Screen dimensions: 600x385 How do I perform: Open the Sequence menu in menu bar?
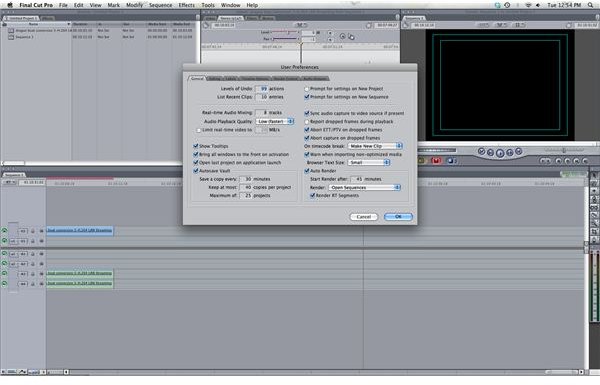[160, 5]
